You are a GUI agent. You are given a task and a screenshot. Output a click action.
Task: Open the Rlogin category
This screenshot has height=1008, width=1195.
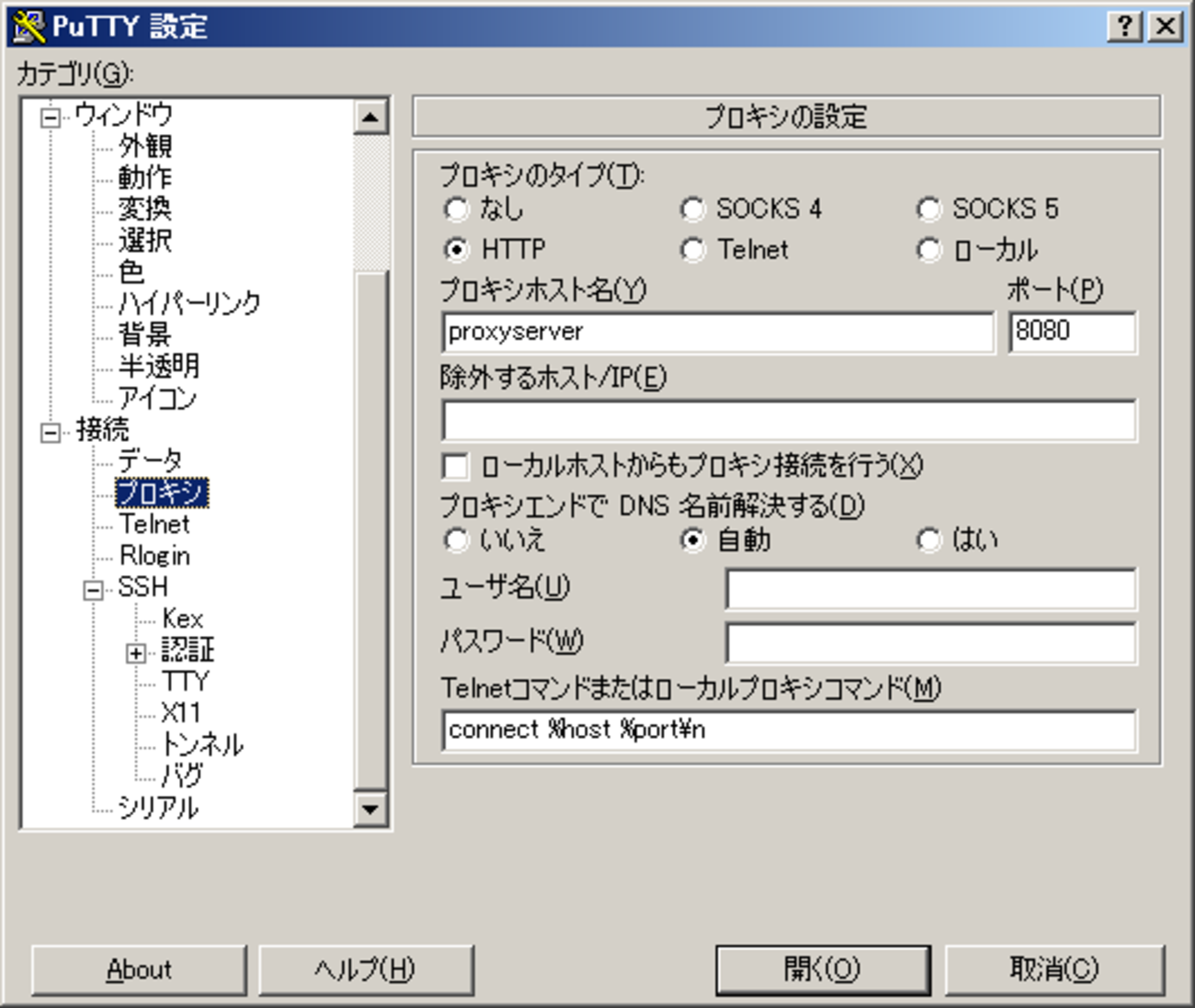[154, 556]
